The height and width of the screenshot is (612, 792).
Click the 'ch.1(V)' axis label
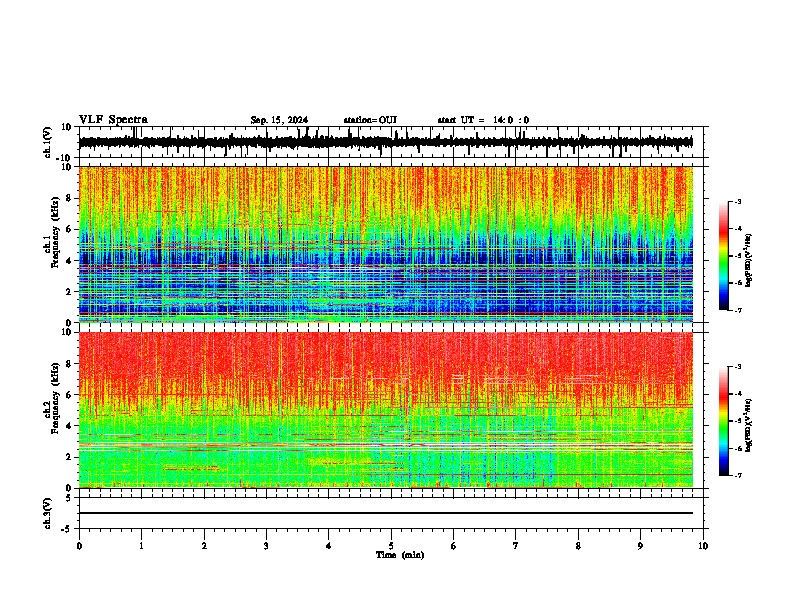coord(48,142)
